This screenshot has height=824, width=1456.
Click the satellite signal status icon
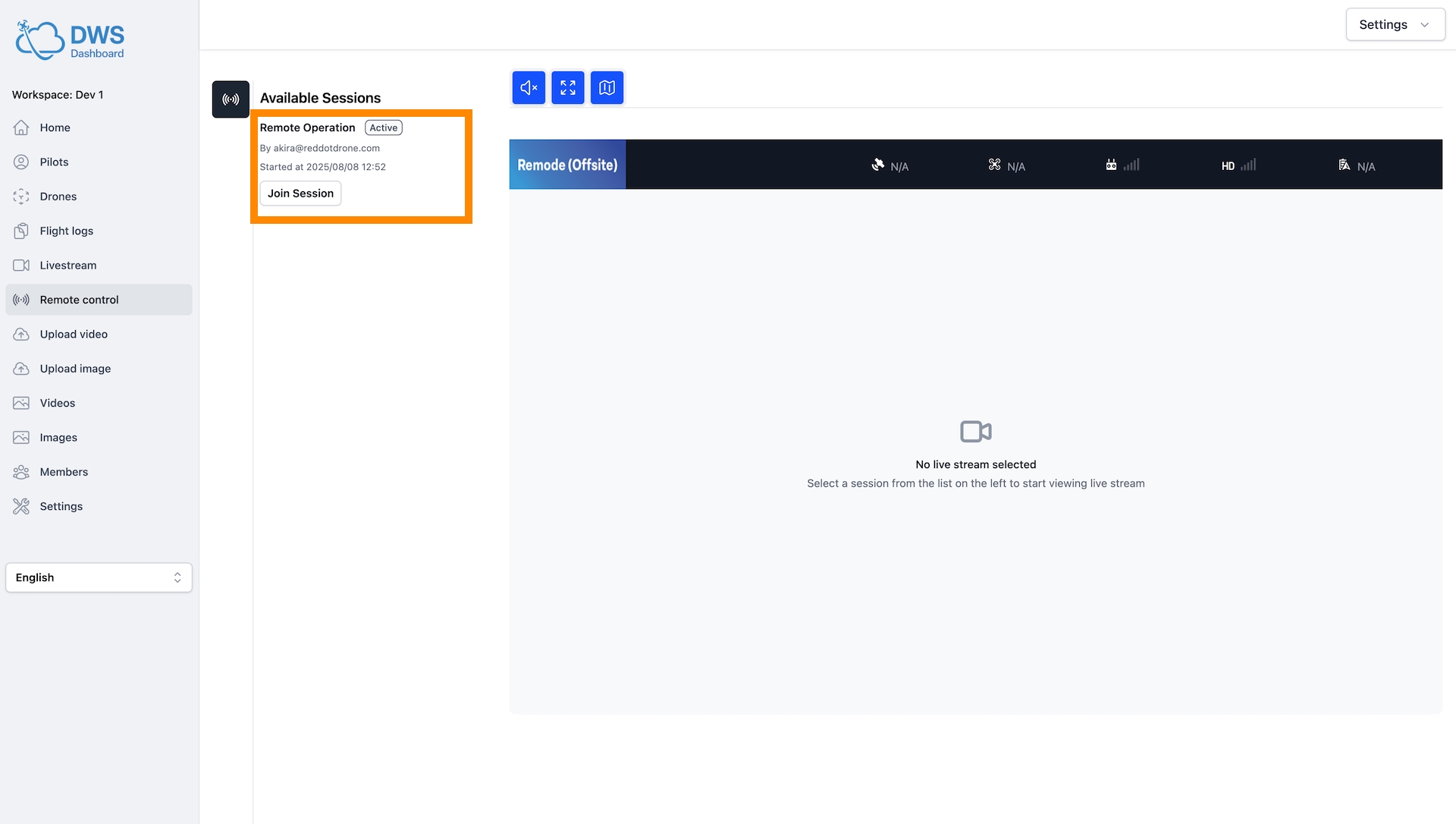(x=878, y=165)
